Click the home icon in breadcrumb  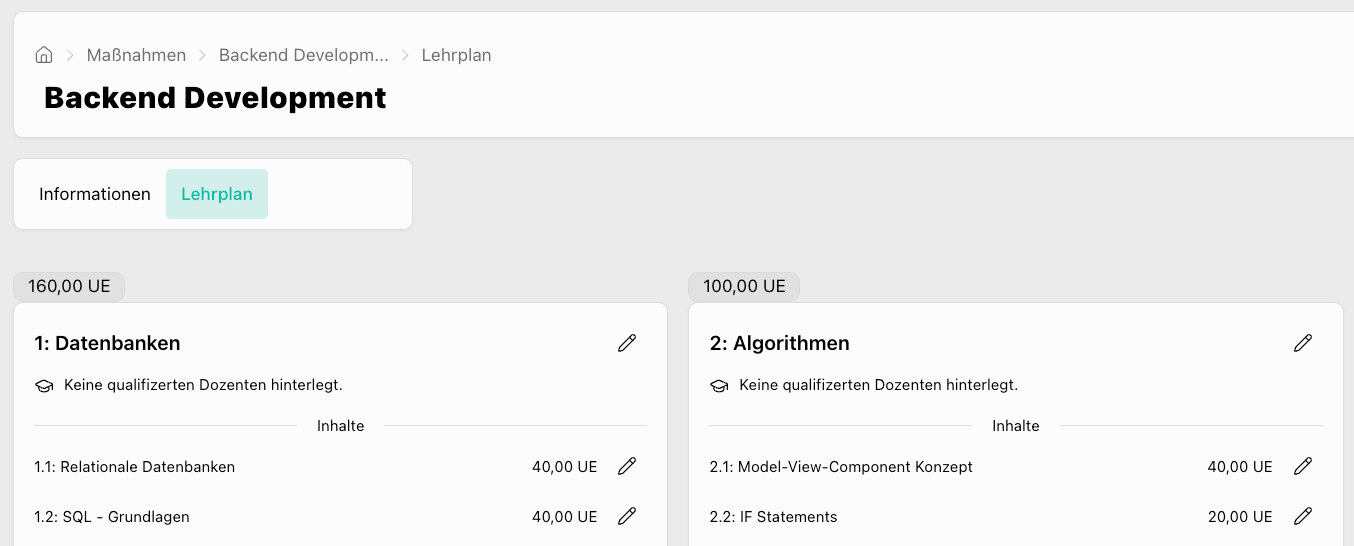coord(44,55)
